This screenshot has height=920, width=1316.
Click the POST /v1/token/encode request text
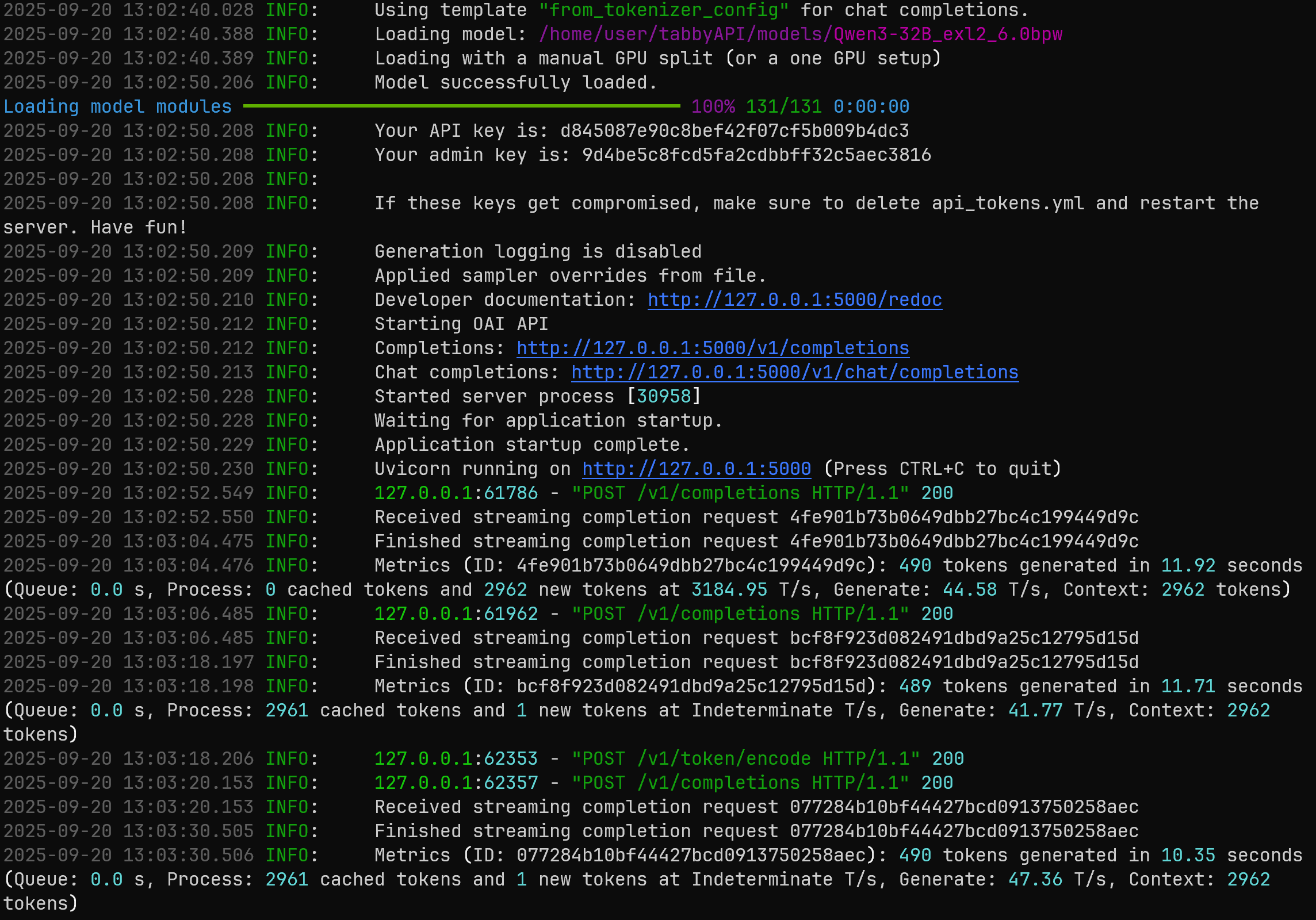click(x=745, y=759)
